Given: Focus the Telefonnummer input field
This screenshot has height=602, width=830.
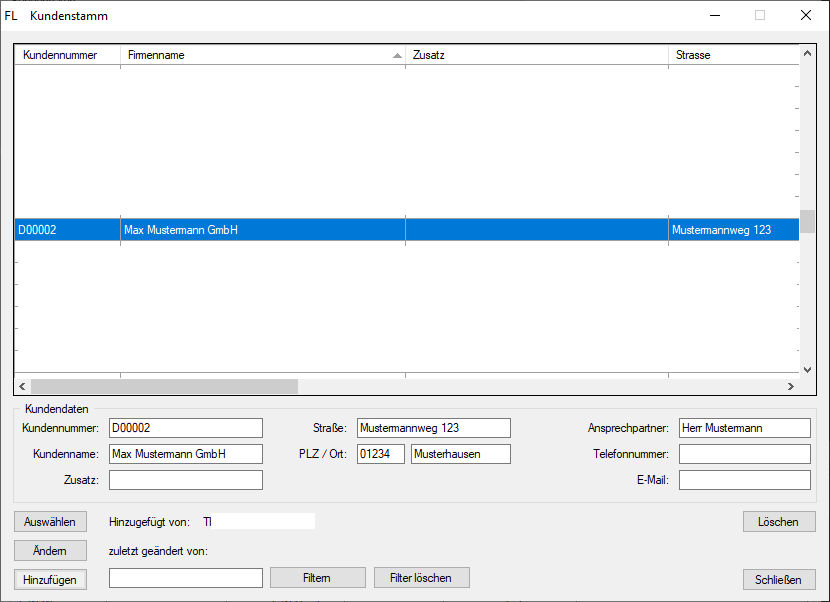Looking at the screenshot, I should (744, 455).
